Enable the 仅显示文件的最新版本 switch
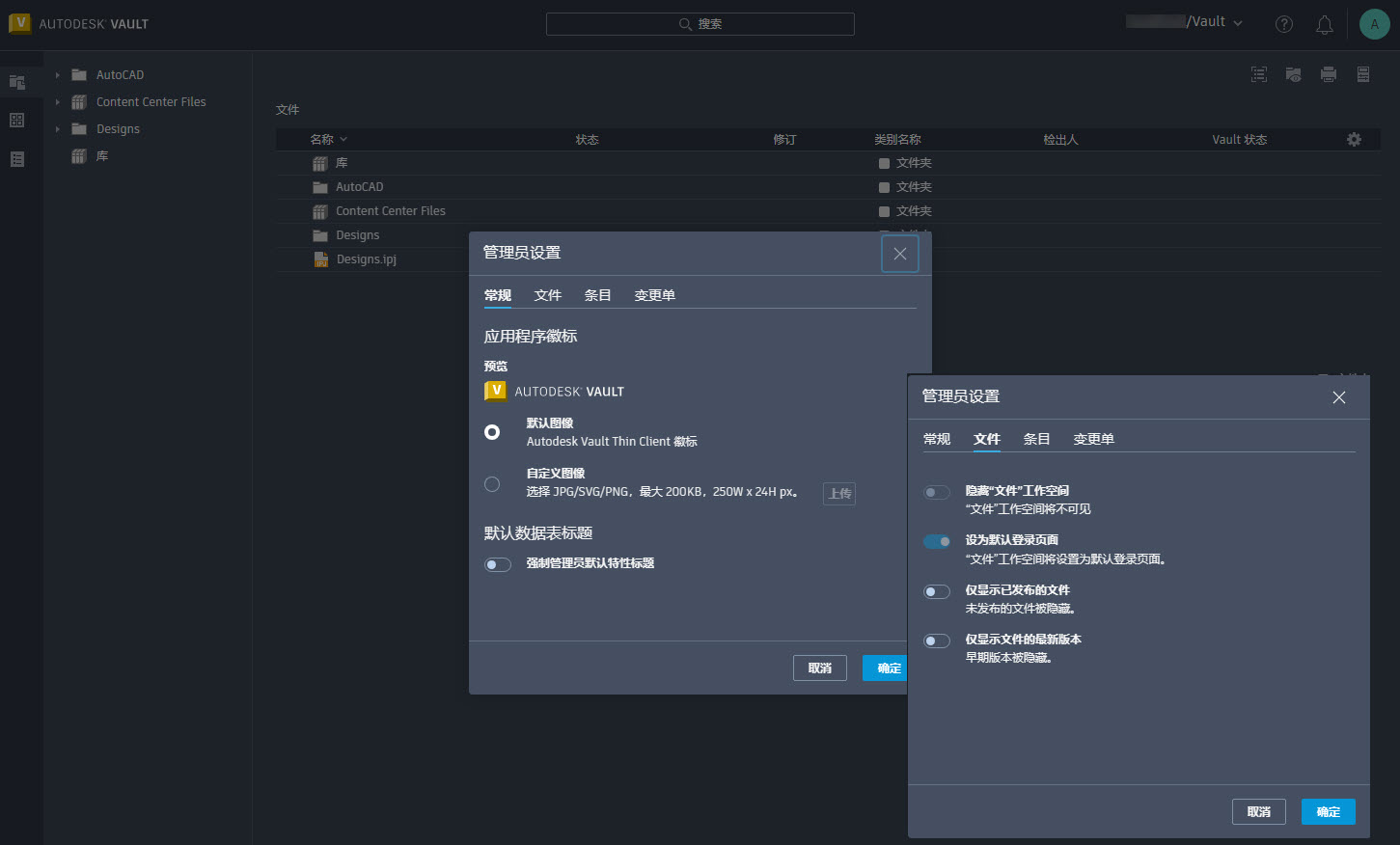The width and height of the screenshot is (1400, 845). tap(937, 641)
